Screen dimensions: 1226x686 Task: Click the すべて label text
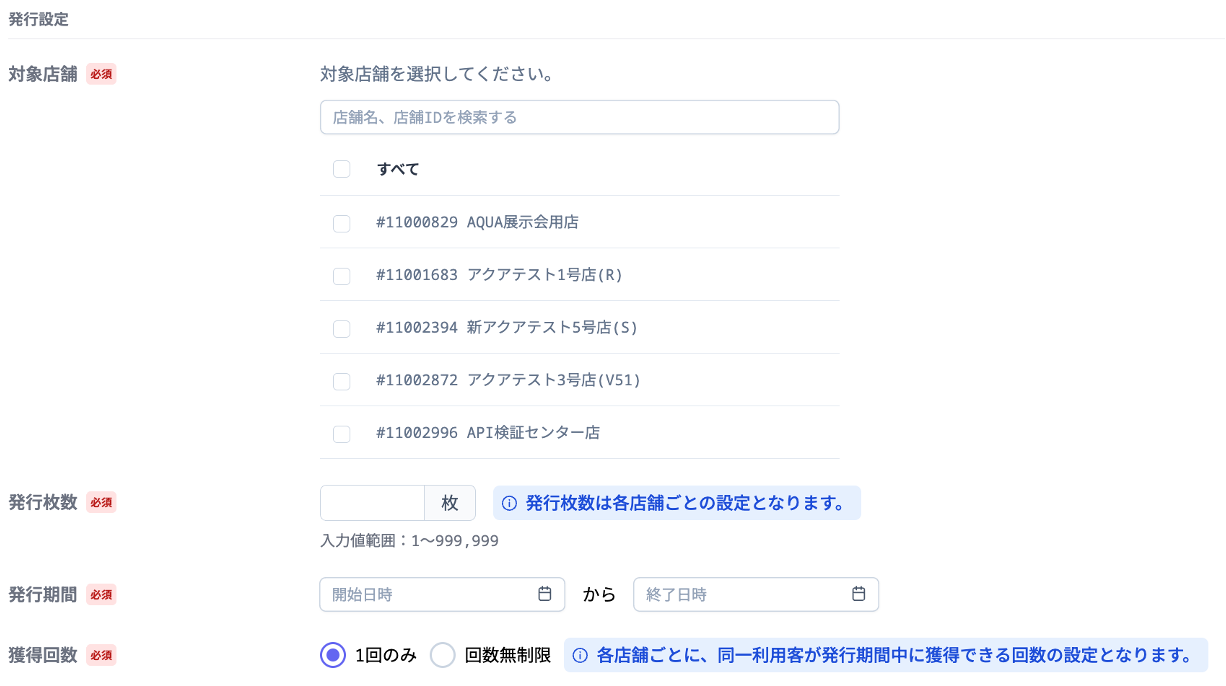pos(398,169)
